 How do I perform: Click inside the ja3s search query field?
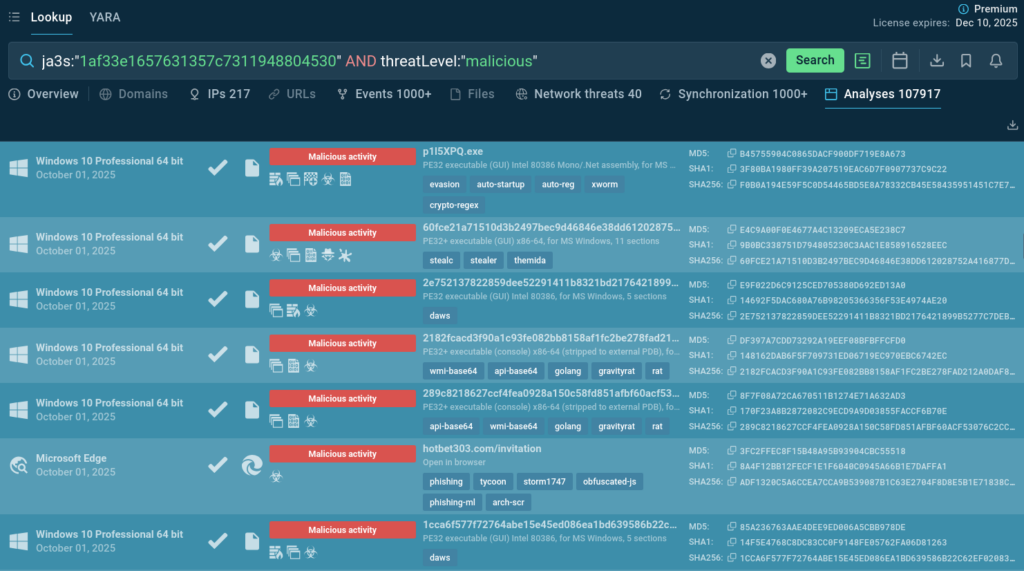click(x=400, y=61)
